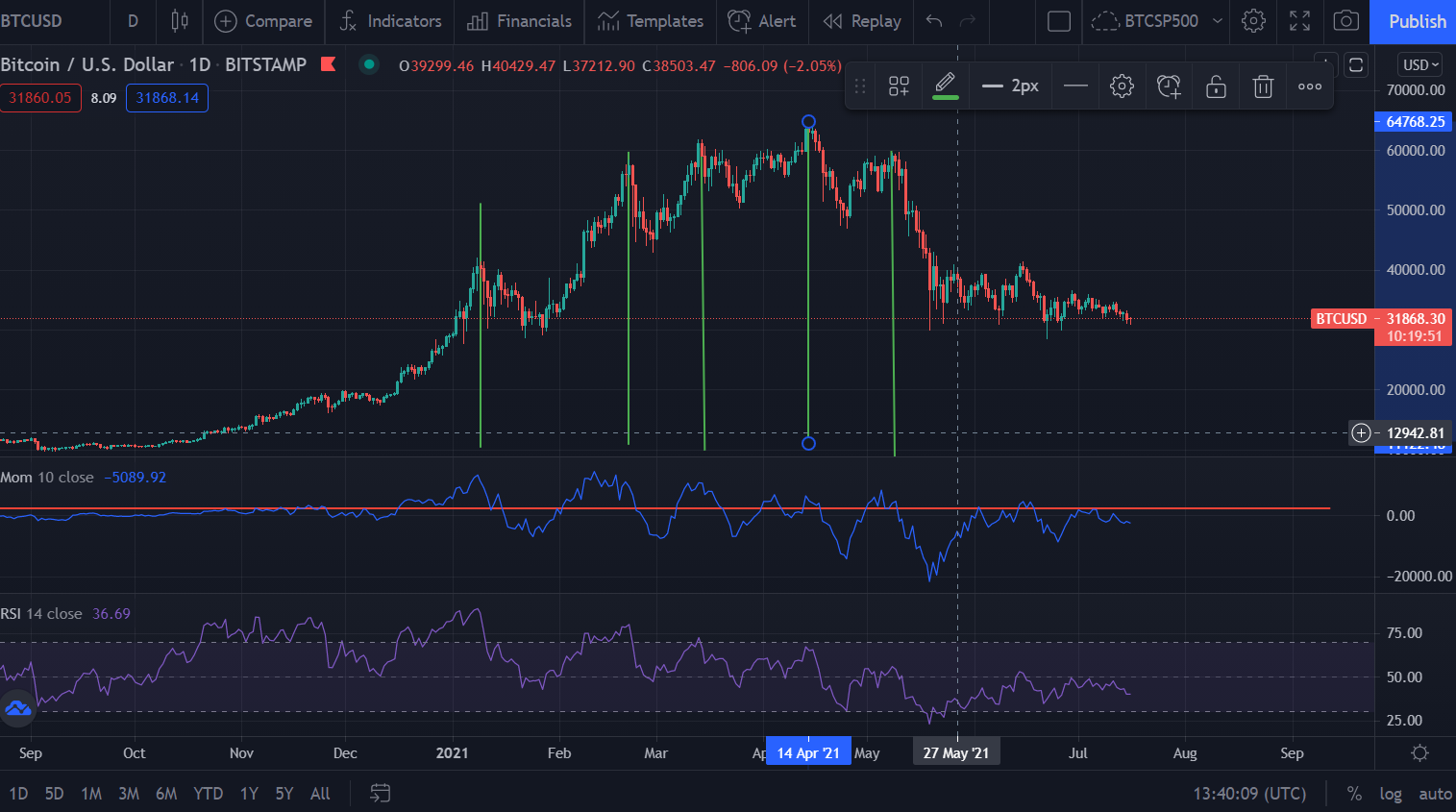Redo the last chart action
This screenshot has width=1456, height=812.
(968, 20)
